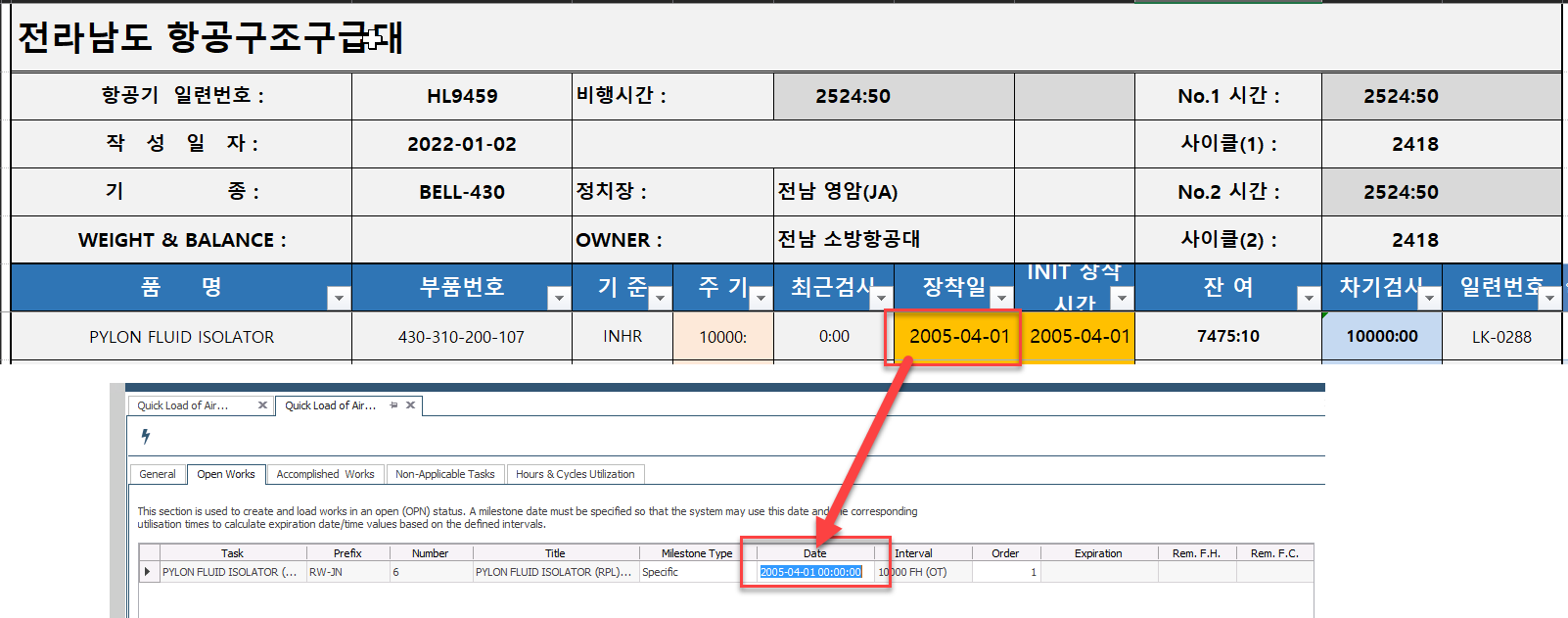Select the Non-Applicable Tasks tab
This screenshot has height=618, width=1568.
tap(445, 474)
